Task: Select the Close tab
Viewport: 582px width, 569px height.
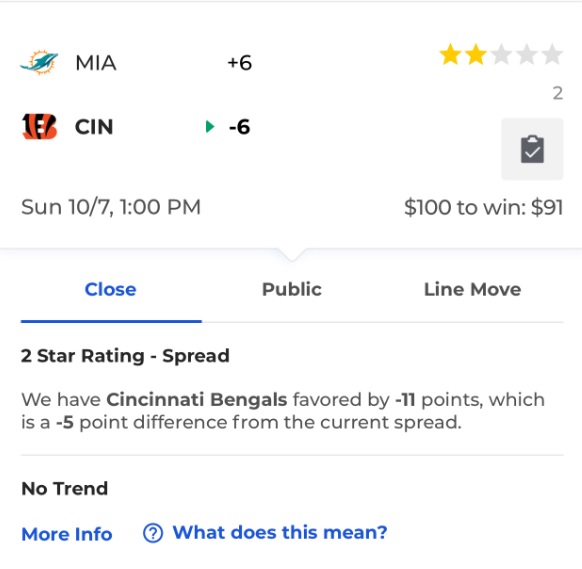Action: pos(111,290)
